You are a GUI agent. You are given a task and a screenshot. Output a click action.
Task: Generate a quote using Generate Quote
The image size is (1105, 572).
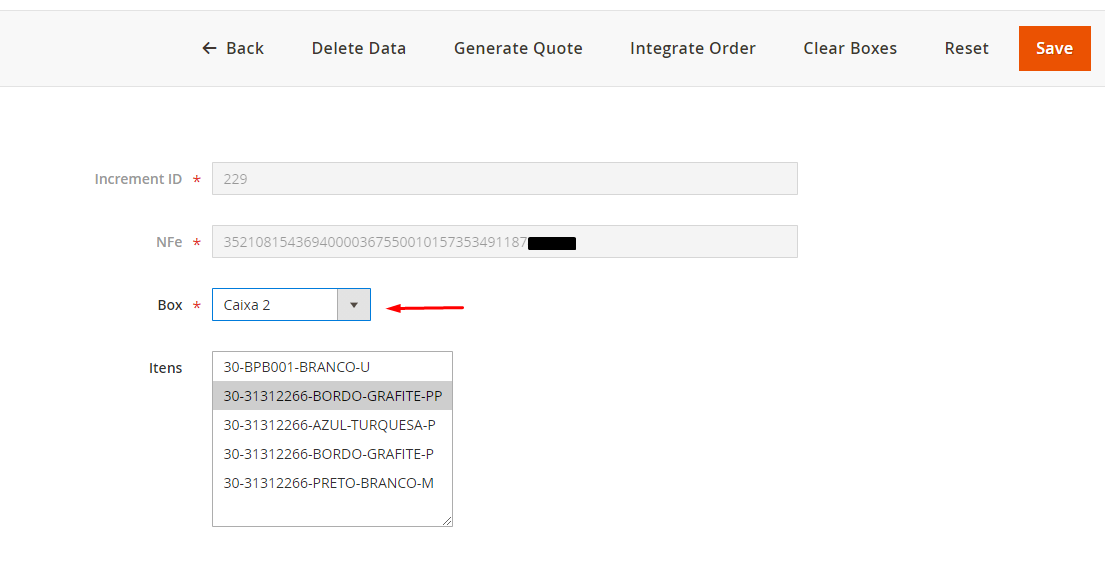(518, 48)
